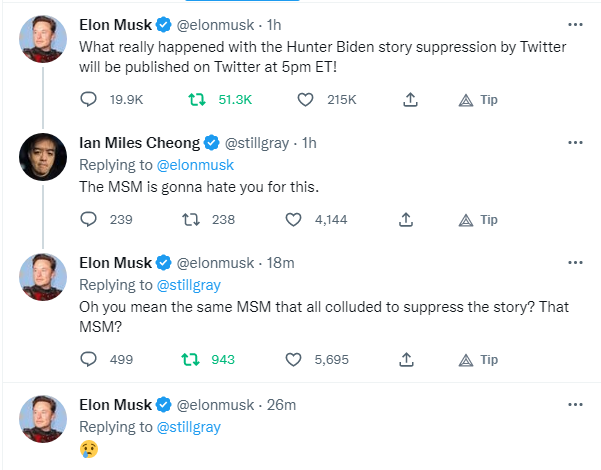This screenshot has height=470, width=601.
Task: Open more options on the 18m tweet
Action: point(575,262)
